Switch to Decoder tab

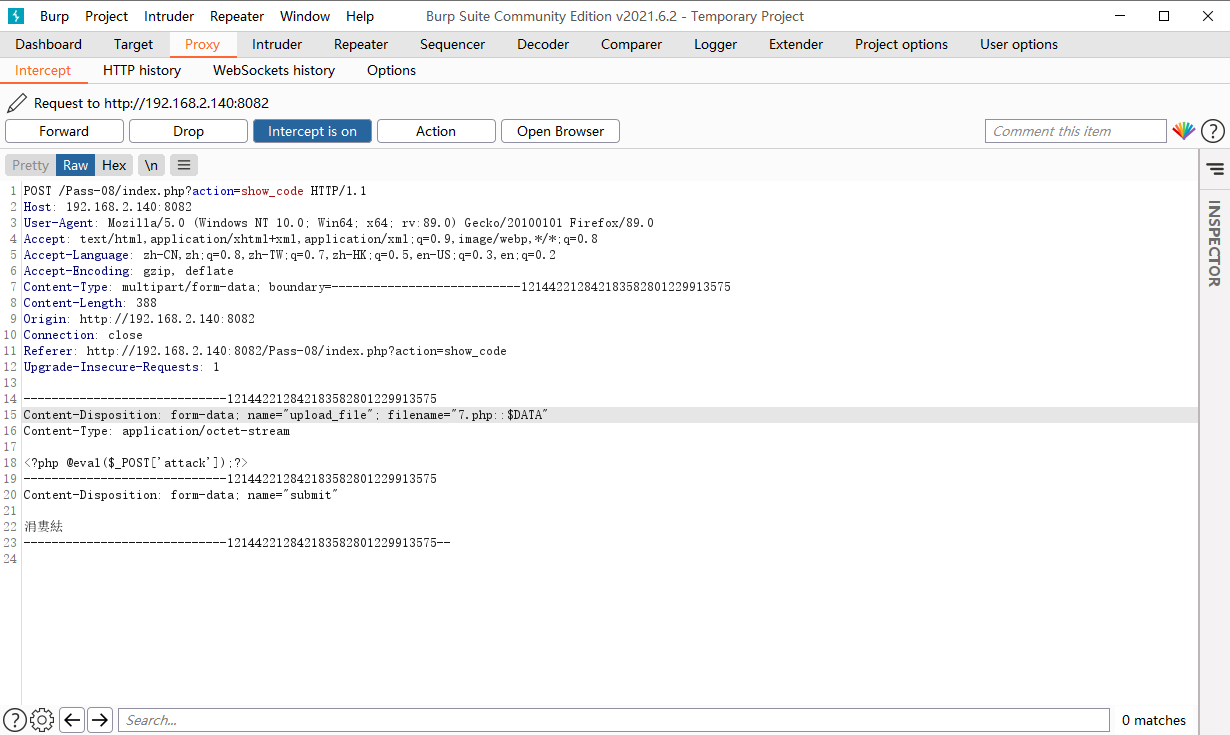click(543, 44)
